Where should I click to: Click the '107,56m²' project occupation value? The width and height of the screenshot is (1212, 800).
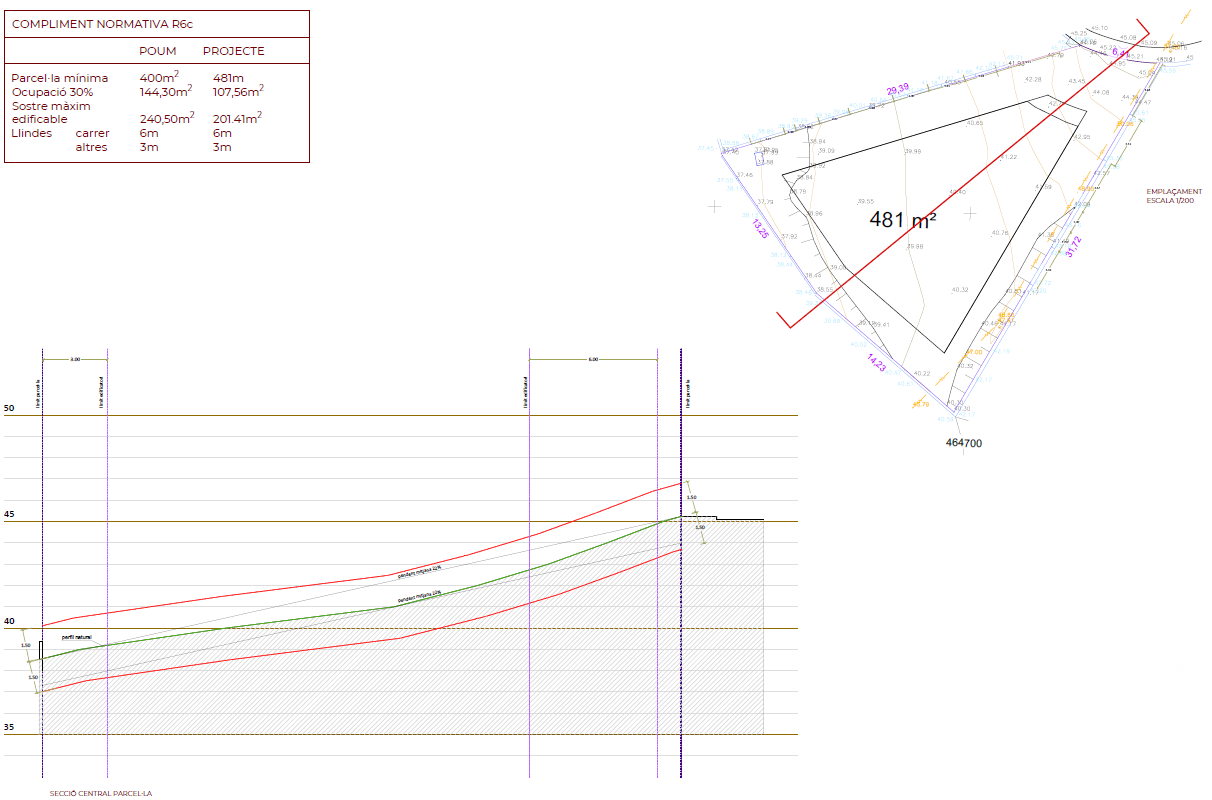click(x=238, y=91)
